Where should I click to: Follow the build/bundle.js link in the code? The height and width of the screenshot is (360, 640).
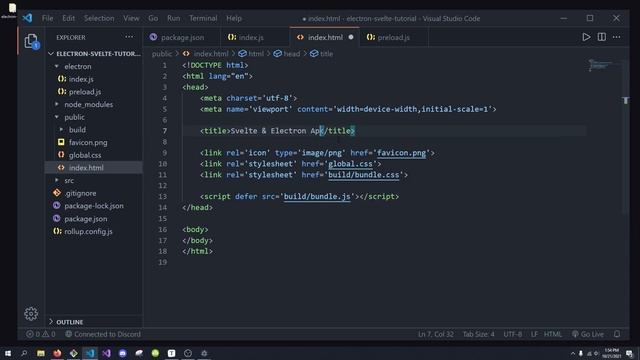point(317,196)
